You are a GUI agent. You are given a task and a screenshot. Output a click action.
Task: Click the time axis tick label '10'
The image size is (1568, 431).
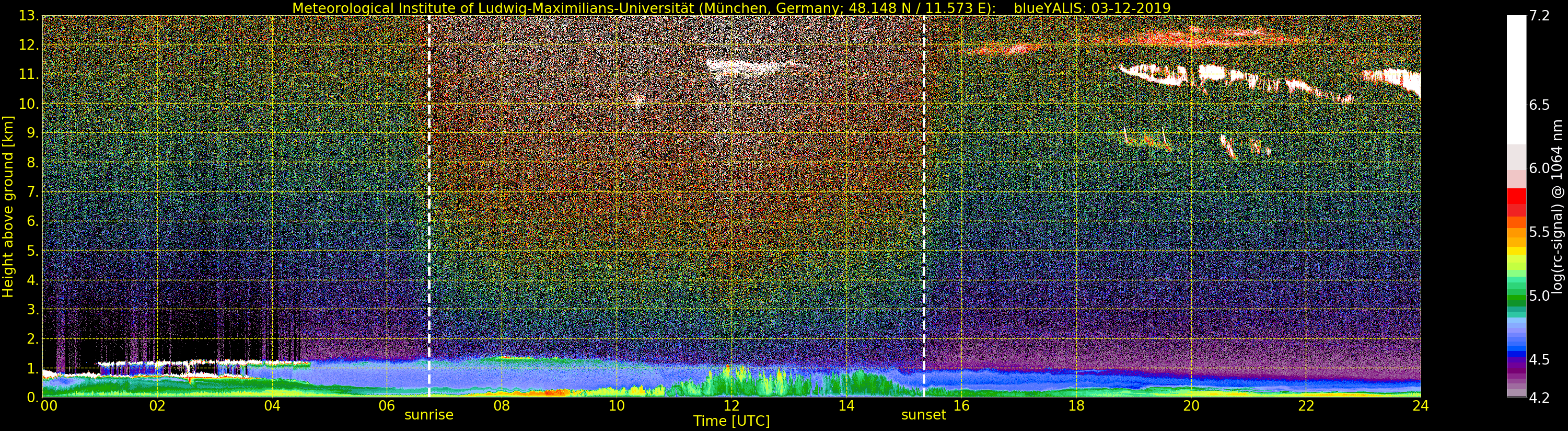point(617,406)
